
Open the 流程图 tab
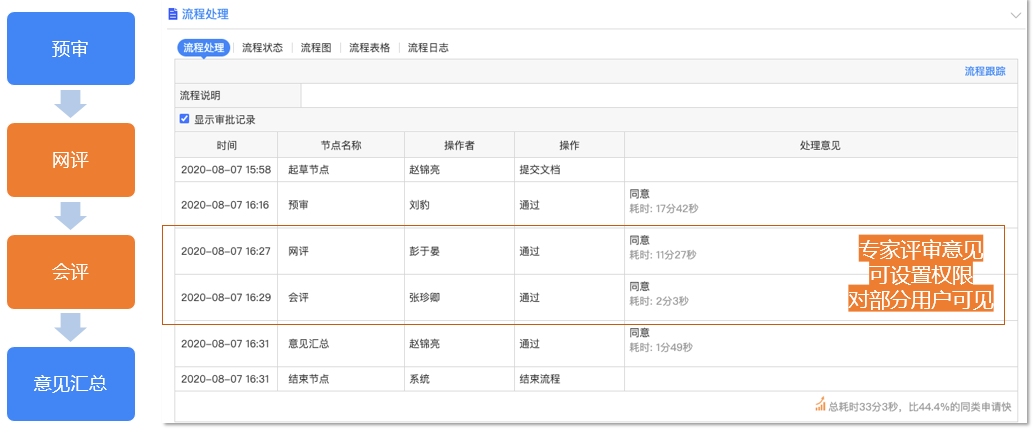pyautogui.click(x=316, y=47)
